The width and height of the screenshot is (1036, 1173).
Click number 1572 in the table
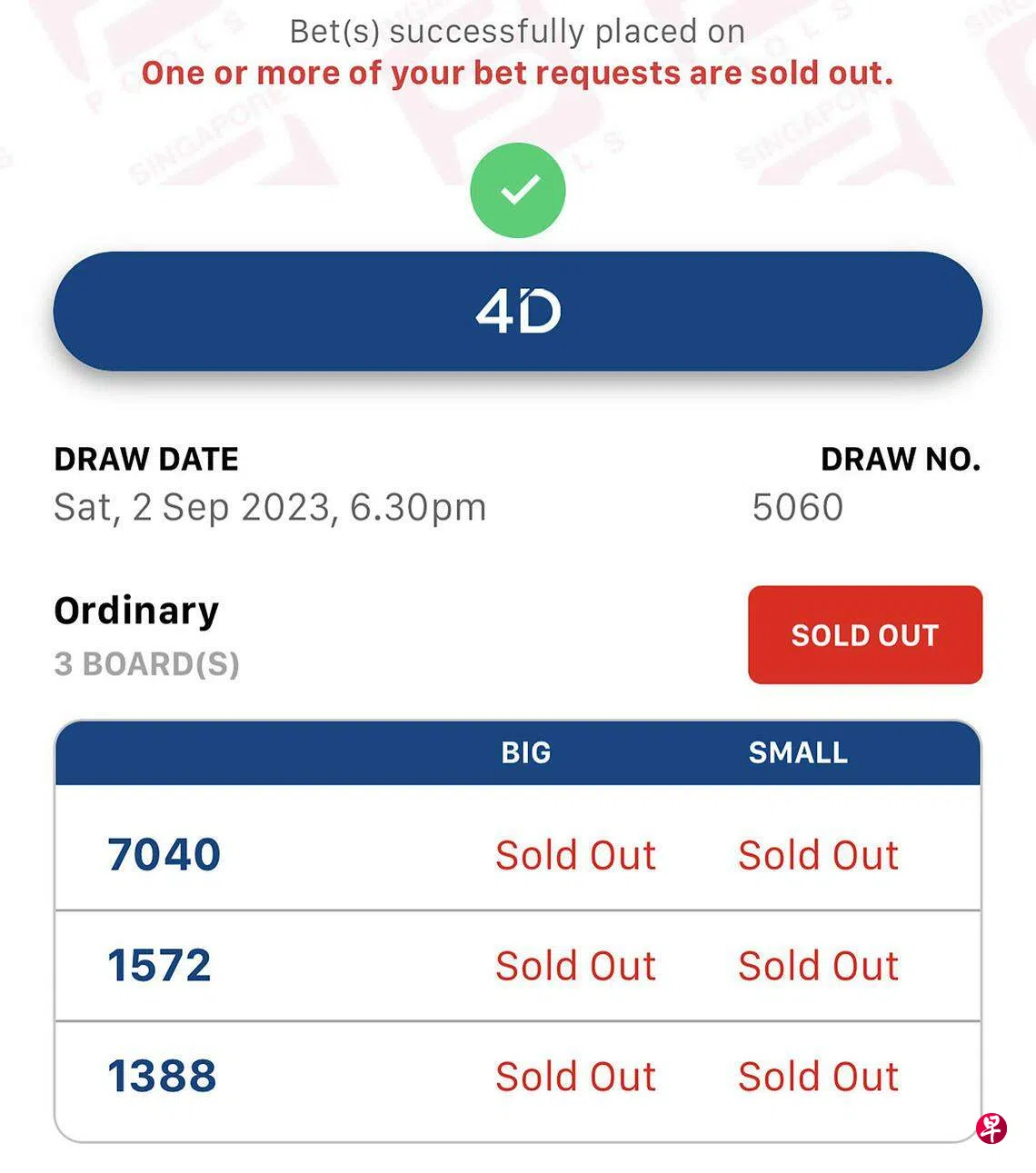pyautogui.click(x=160, y=965)
